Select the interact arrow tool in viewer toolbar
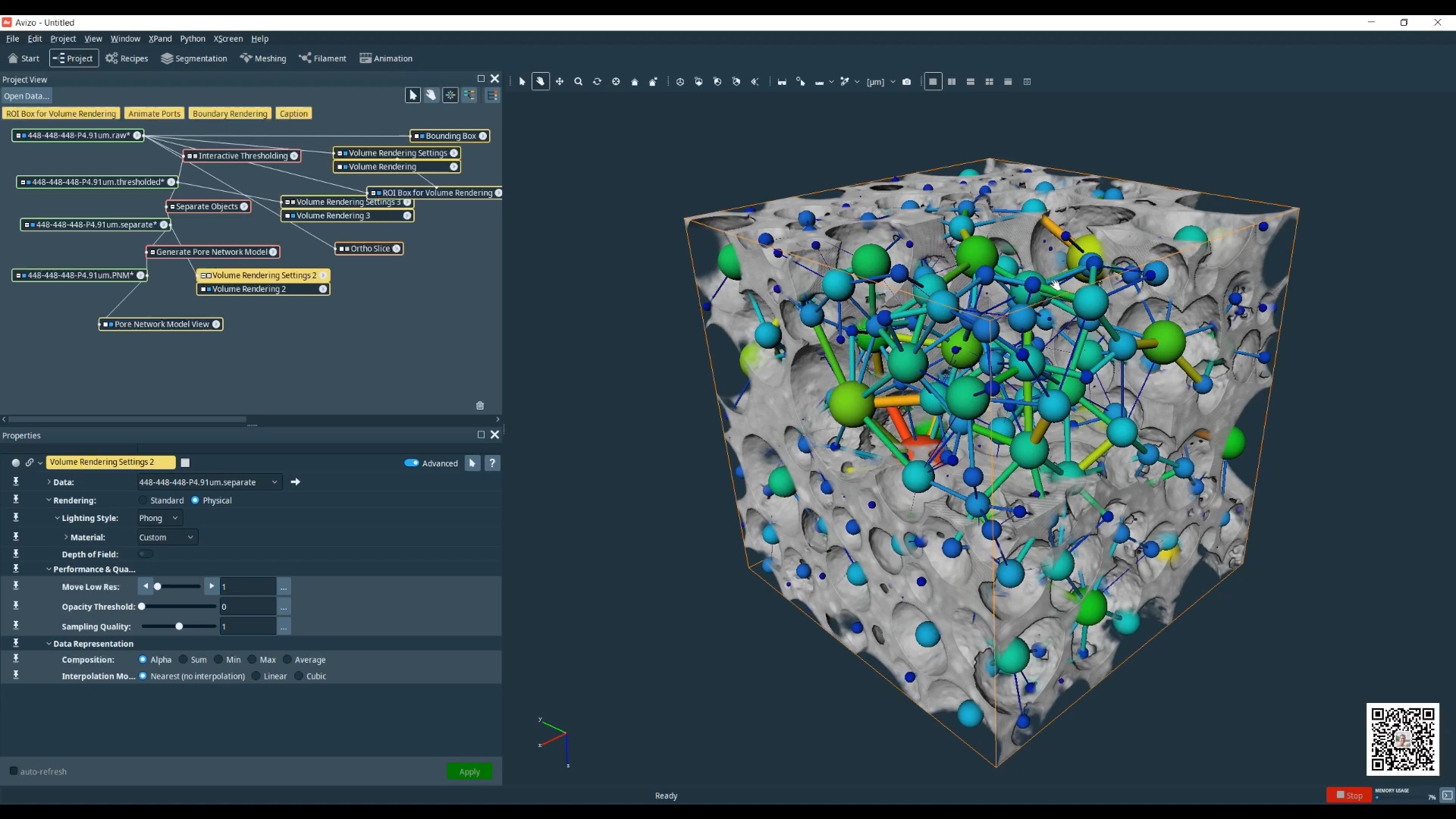The width and height of the screenshot is (1456, 819). point(522,82)
